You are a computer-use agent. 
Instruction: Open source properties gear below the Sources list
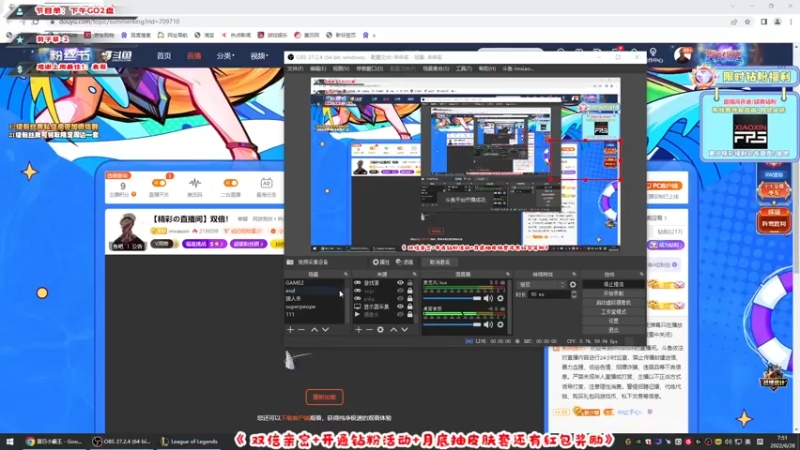click(380, 330)
